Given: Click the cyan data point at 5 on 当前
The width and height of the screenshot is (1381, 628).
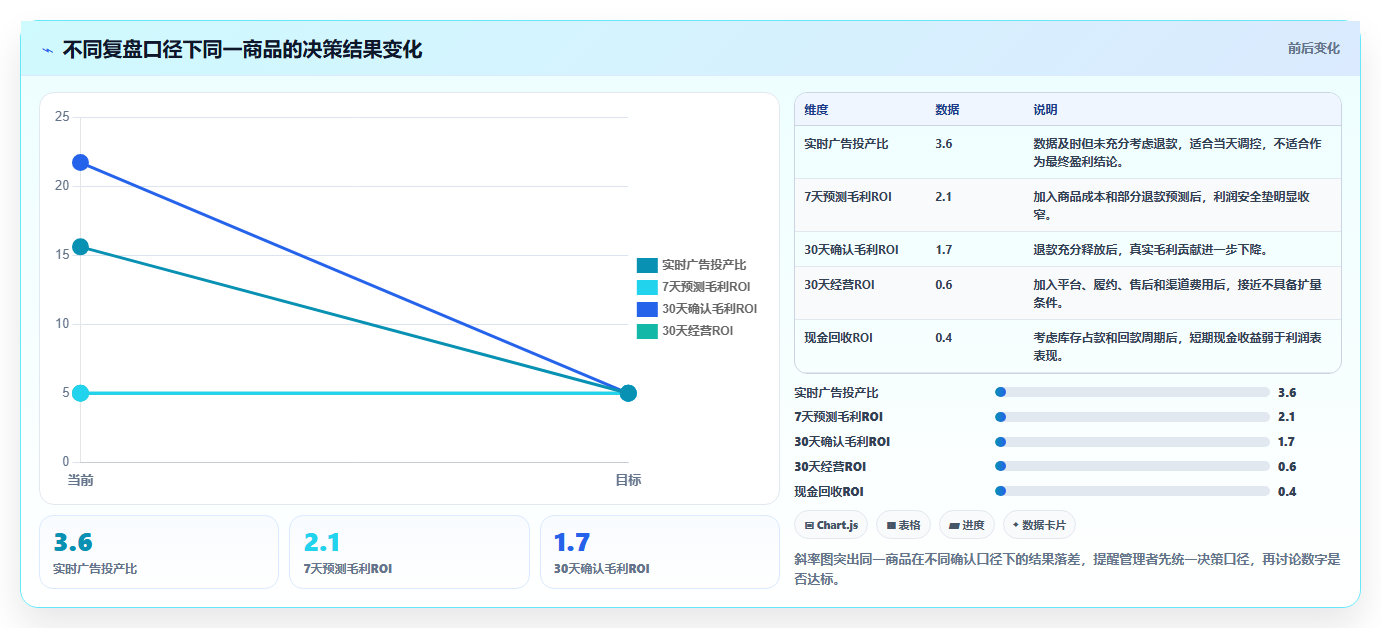Looking at the screenshot, I should (x=80, y=393).
